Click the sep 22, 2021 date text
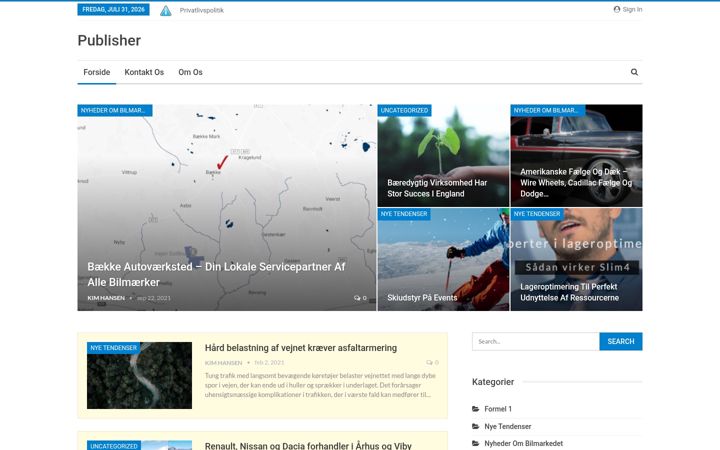The image size is (720, 450). coord(154,298)
